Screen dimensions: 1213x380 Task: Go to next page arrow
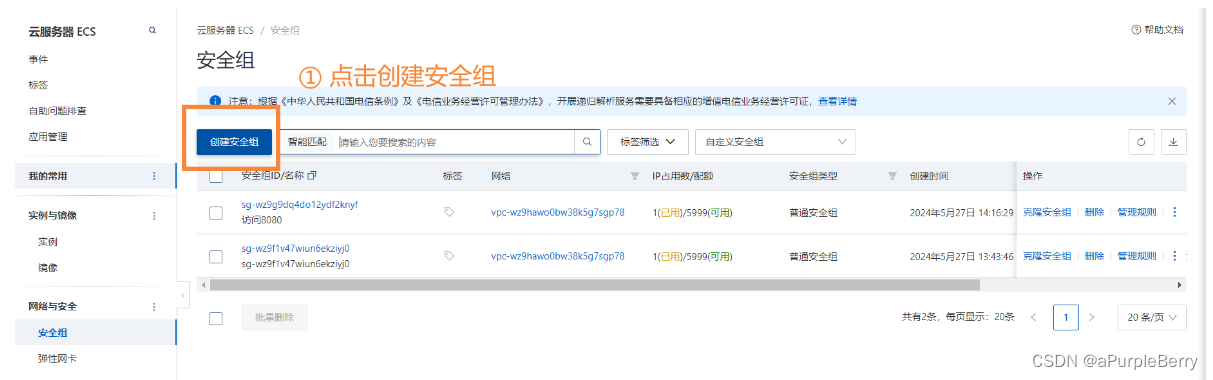click(x=1092, y=317)
